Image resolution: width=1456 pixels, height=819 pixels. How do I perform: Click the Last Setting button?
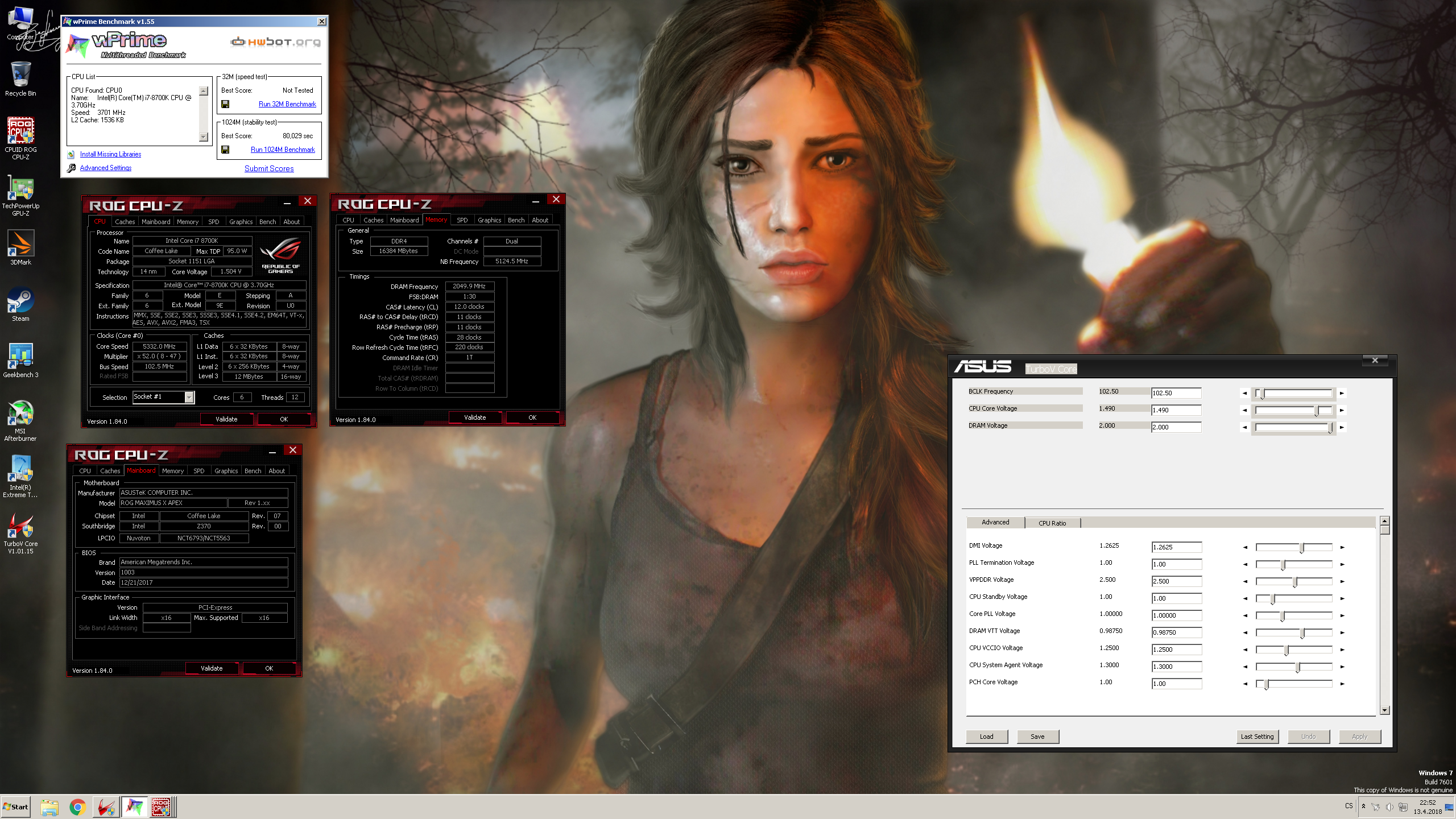tap(1258, 737)
